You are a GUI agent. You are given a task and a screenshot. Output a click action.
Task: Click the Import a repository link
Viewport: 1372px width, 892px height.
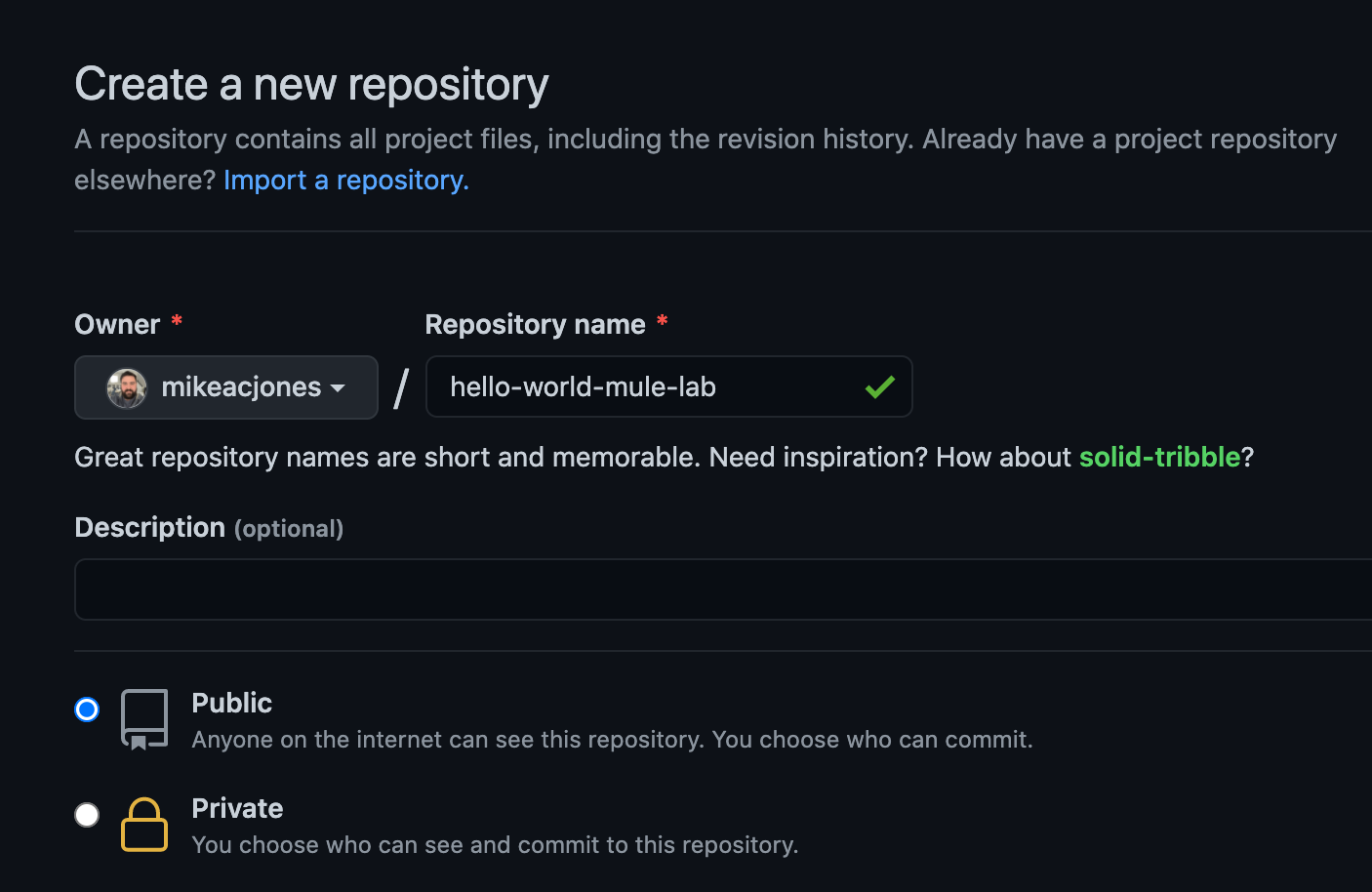(x=345, y=181)
